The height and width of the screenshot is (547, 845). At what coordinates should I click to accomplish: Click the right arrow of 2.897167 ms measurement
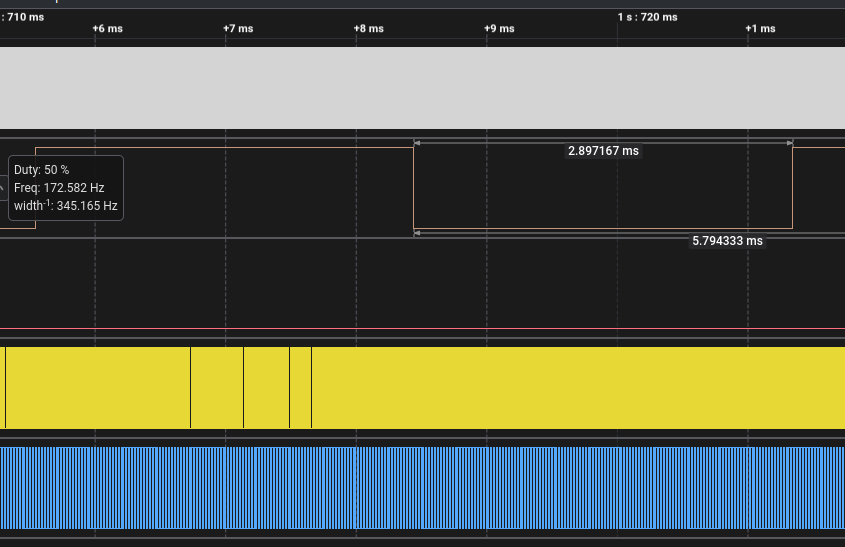788,143
